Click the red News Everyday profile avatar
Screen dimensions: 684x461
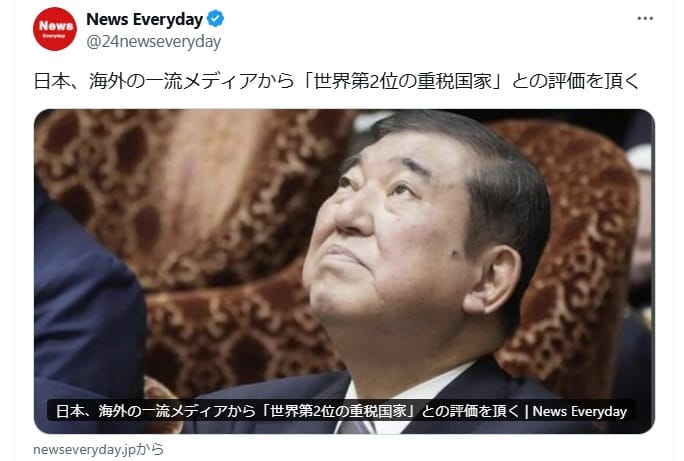(x=55, y=29)
